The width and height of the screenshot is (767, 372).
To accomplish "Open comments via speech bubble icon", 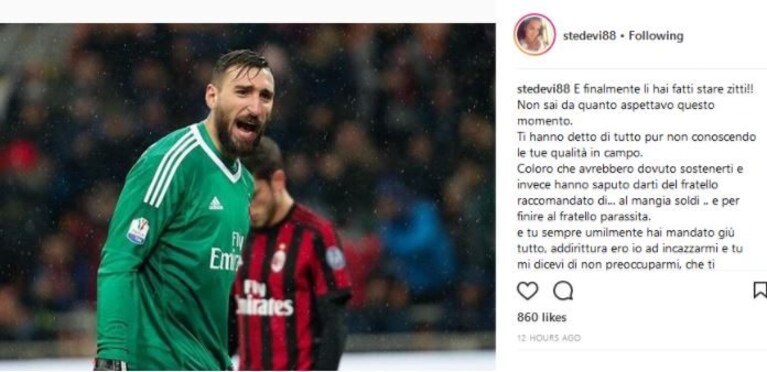I will pyautogui.click(x=563, y=291).
